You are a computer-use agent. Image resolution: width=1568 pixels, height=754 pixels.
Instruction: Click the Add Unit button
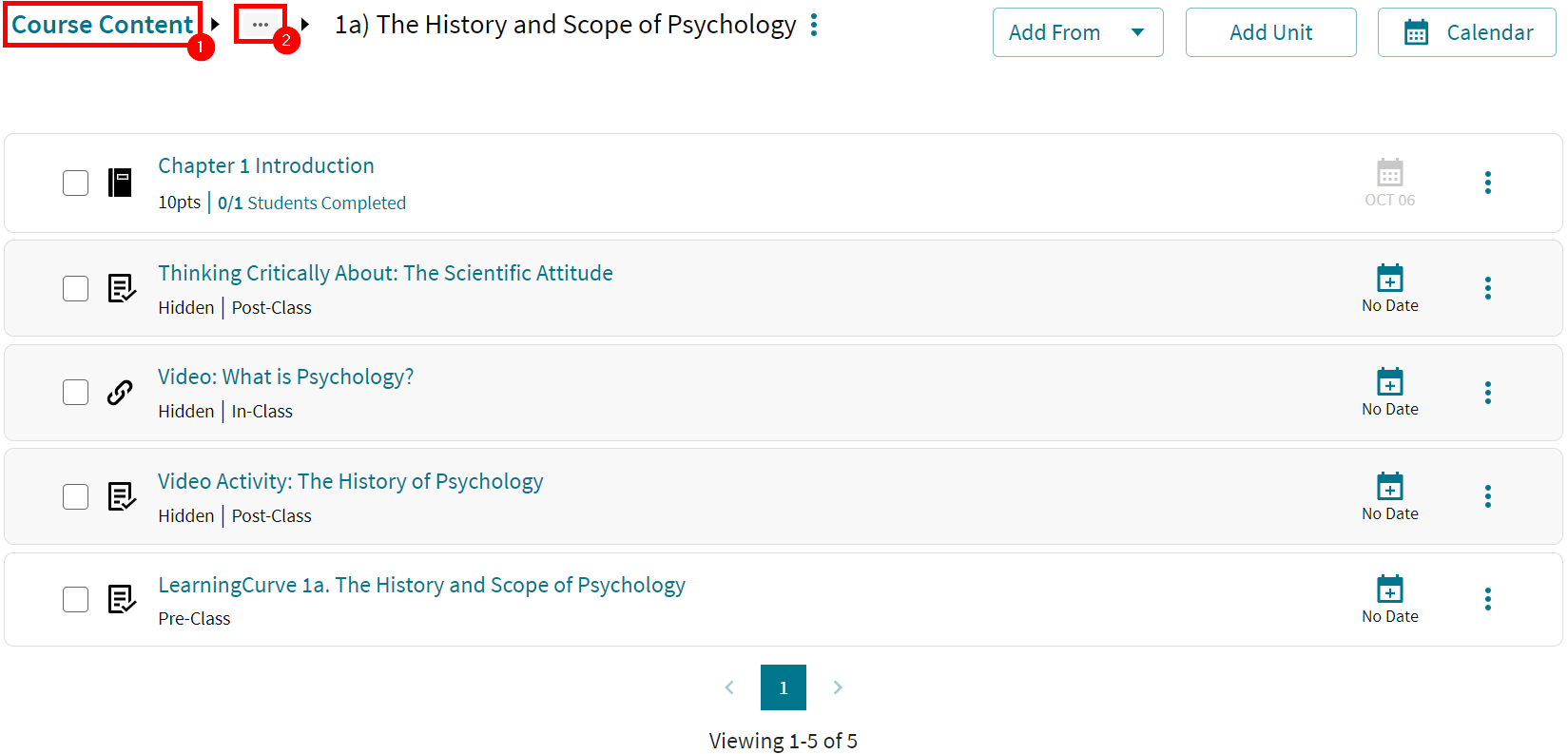click(x=1270, y=31)
